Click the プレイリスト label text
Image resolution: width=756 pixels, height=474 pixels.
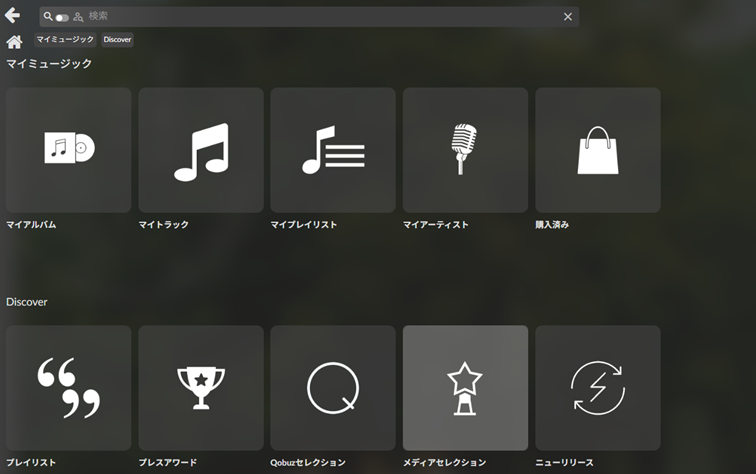point(31,462)
